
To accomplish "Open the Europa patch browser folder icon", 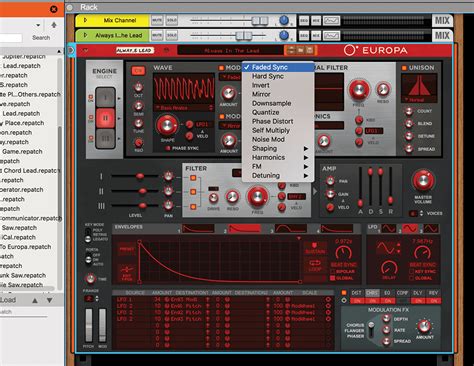I will [x=300, y=50].
